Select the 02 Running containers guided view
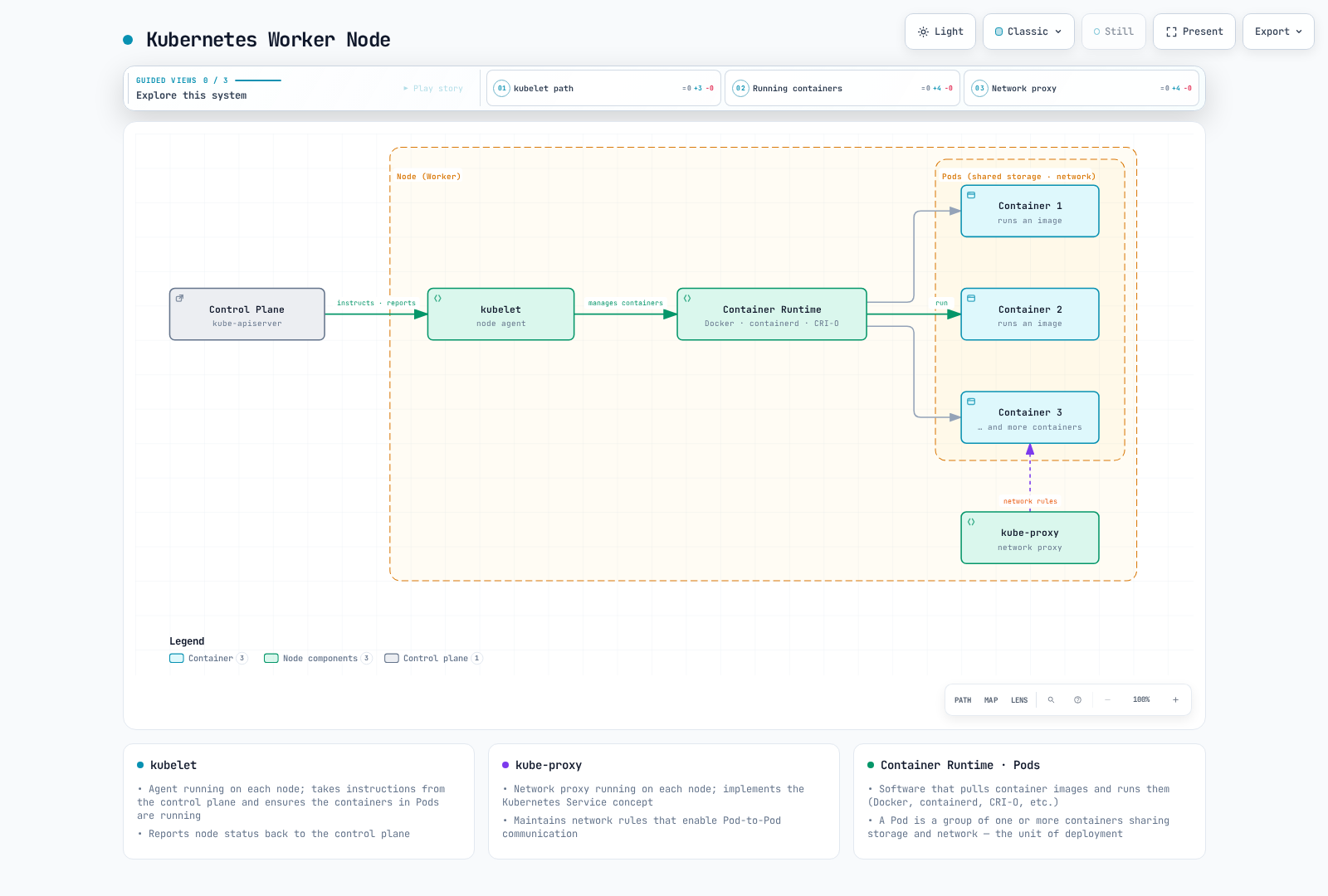 [x=842, y=88]
